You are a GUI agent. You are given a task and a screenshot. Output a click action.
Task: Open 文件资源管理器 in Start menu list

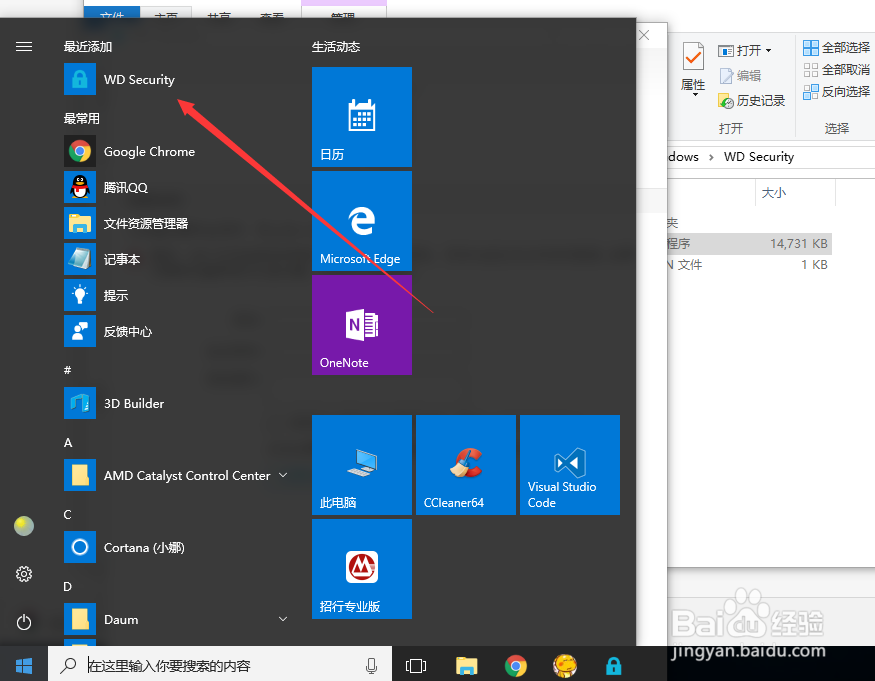tap(176, 223)
